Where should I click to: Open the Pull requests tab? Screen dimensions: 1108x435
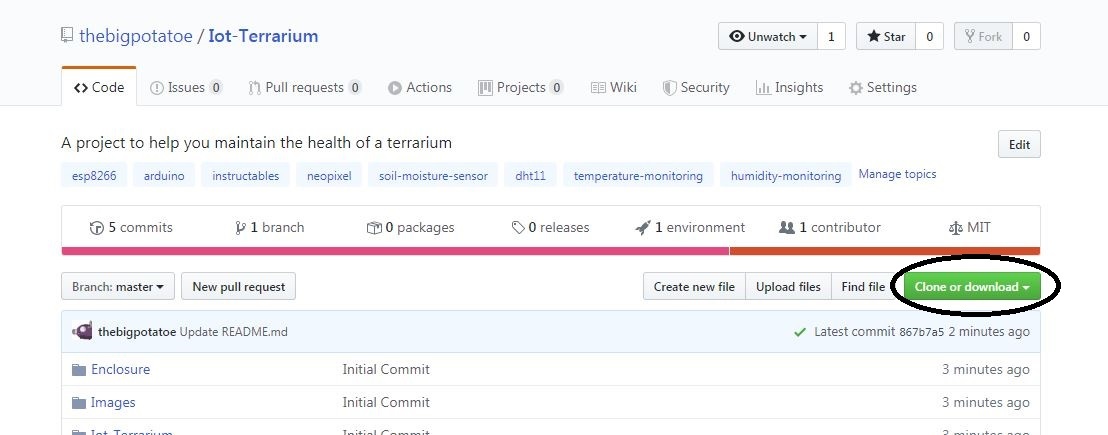(305, 88)
